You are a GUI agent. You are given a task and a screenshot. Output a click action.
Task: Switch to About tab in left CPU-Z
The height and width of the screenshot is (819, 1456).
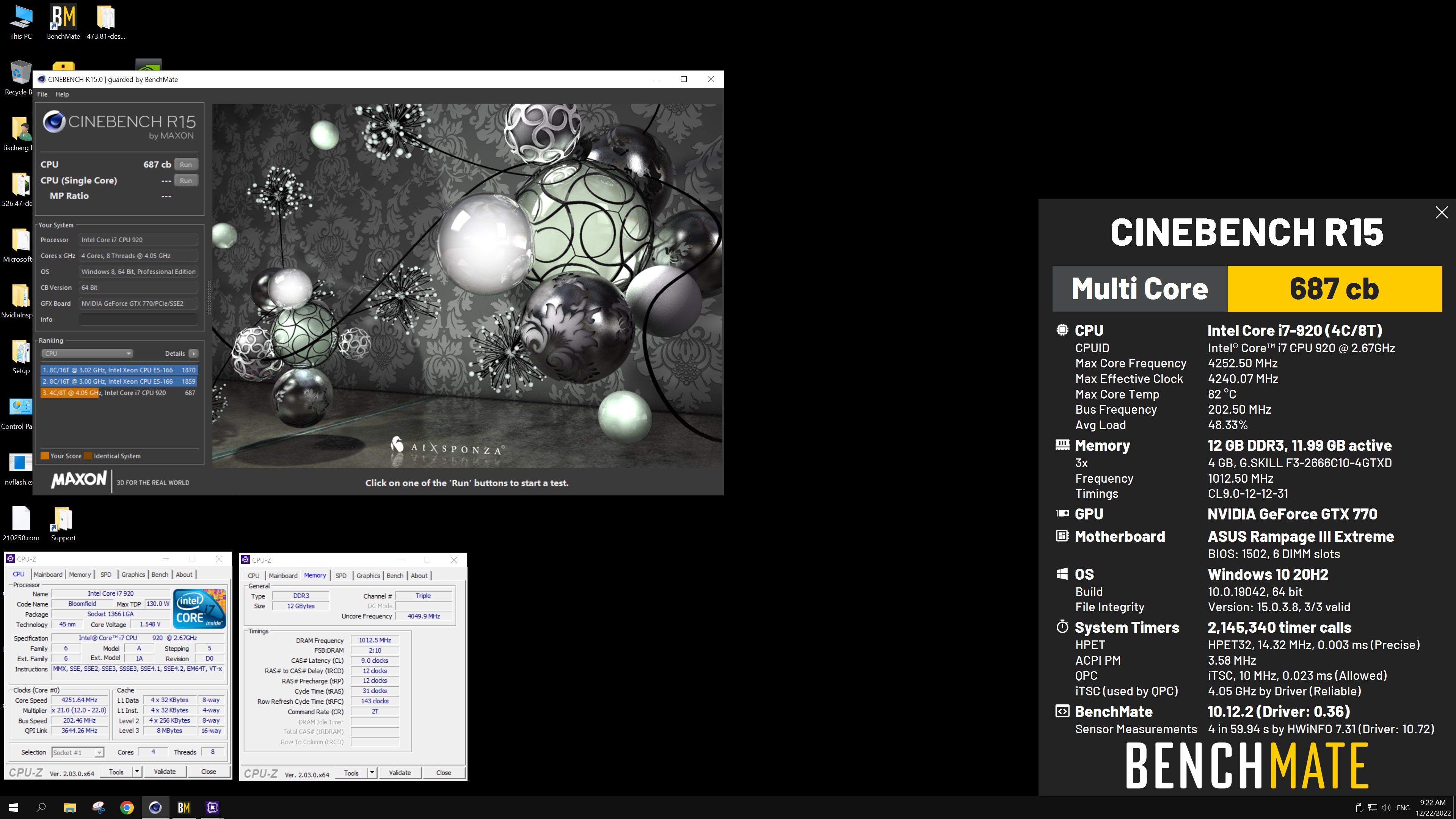point(184,575)
